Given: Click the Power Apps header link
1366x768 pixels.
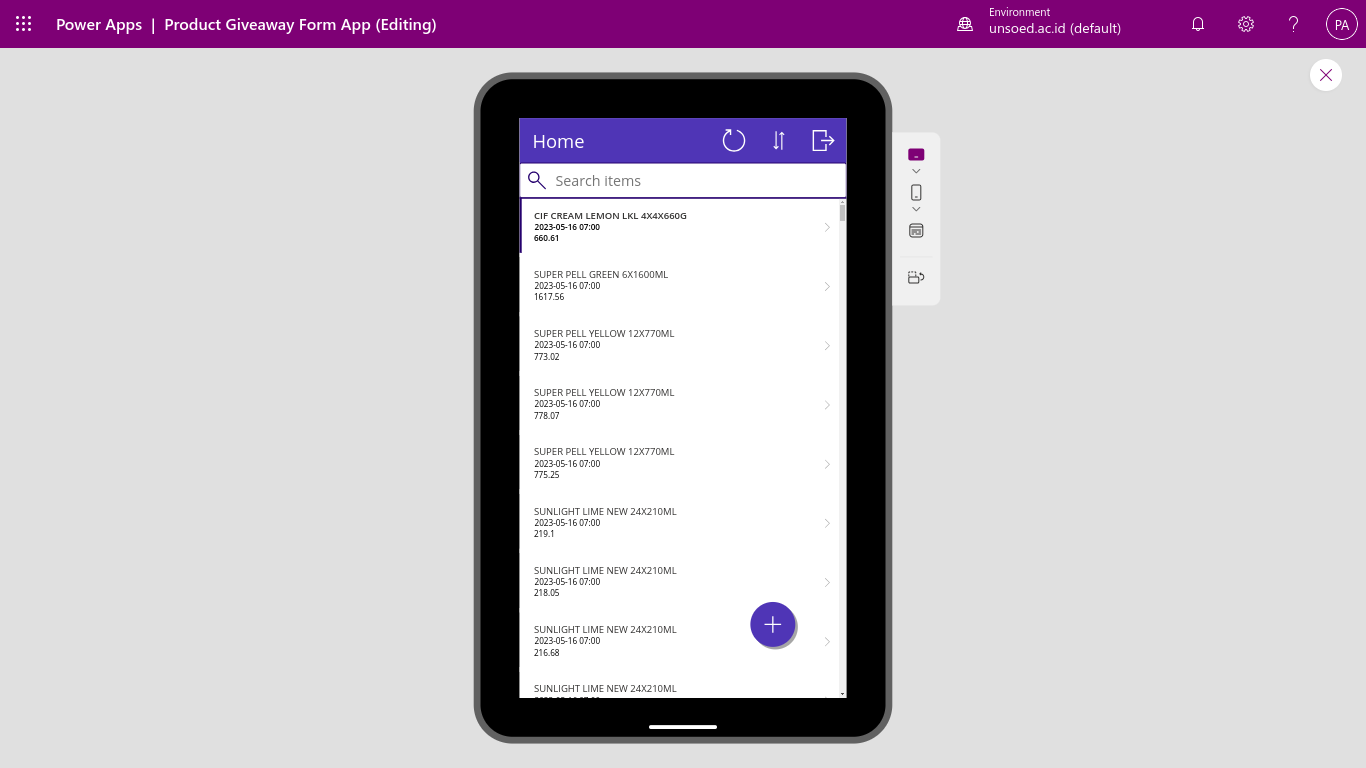Looking at the screenshot, I should pyautogui.click(x=99, y=24).
